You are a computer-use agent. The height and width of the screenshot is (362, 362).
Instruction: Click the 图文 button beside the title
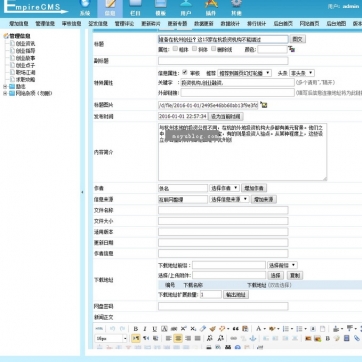pyautogui.click(x=297, y=39)
